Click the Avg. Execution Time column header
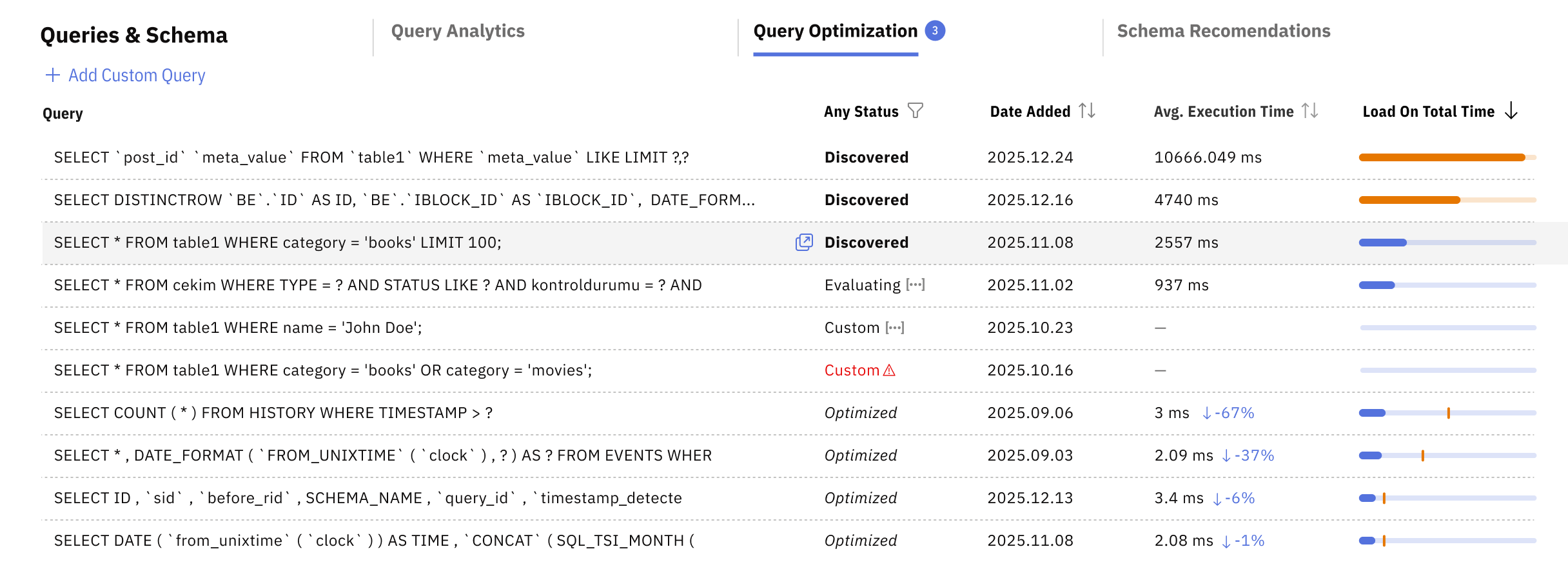Image resolution: width=1568 pixels, height=569 pixels. pyautogui.click(x=1223, y=112)
